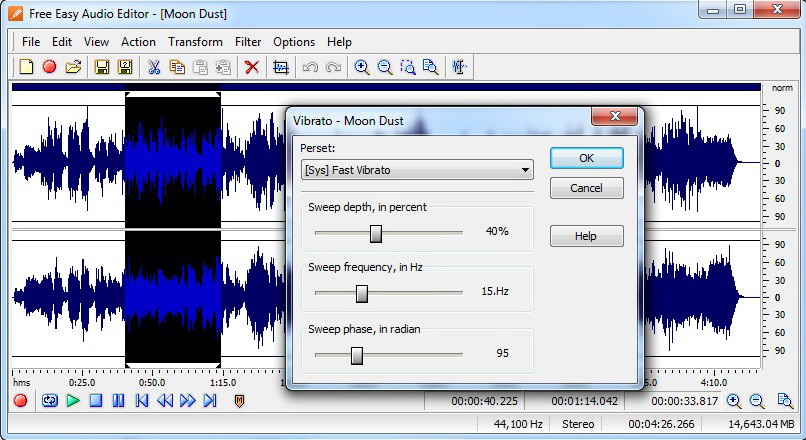
Task: Click the Open folder icon in toolbar
Action: point(72,67)
